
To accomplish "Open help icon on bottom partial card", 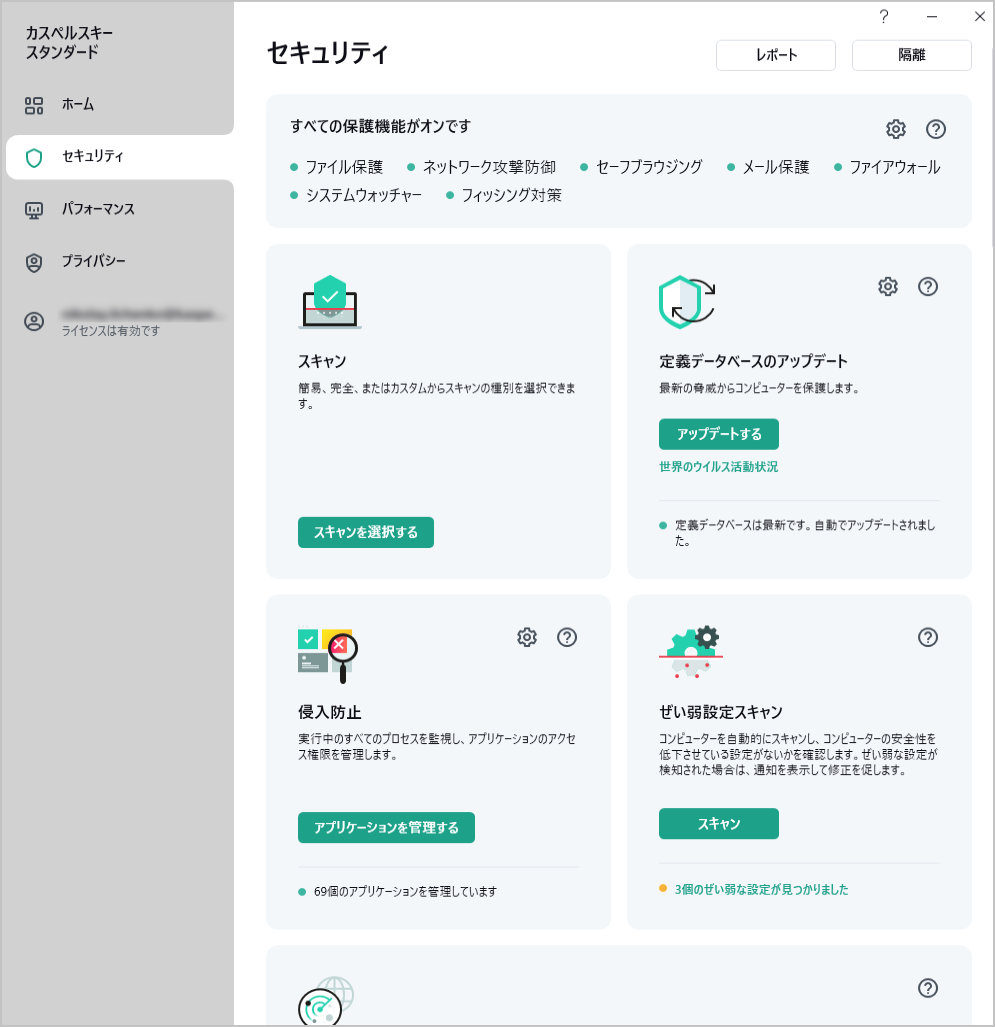I will [928, 988].
